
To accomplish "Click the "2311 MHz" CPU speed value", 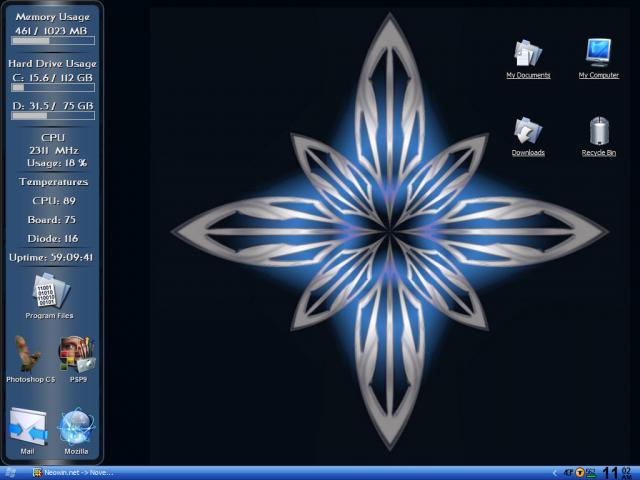I will click(x=54, y=151).
